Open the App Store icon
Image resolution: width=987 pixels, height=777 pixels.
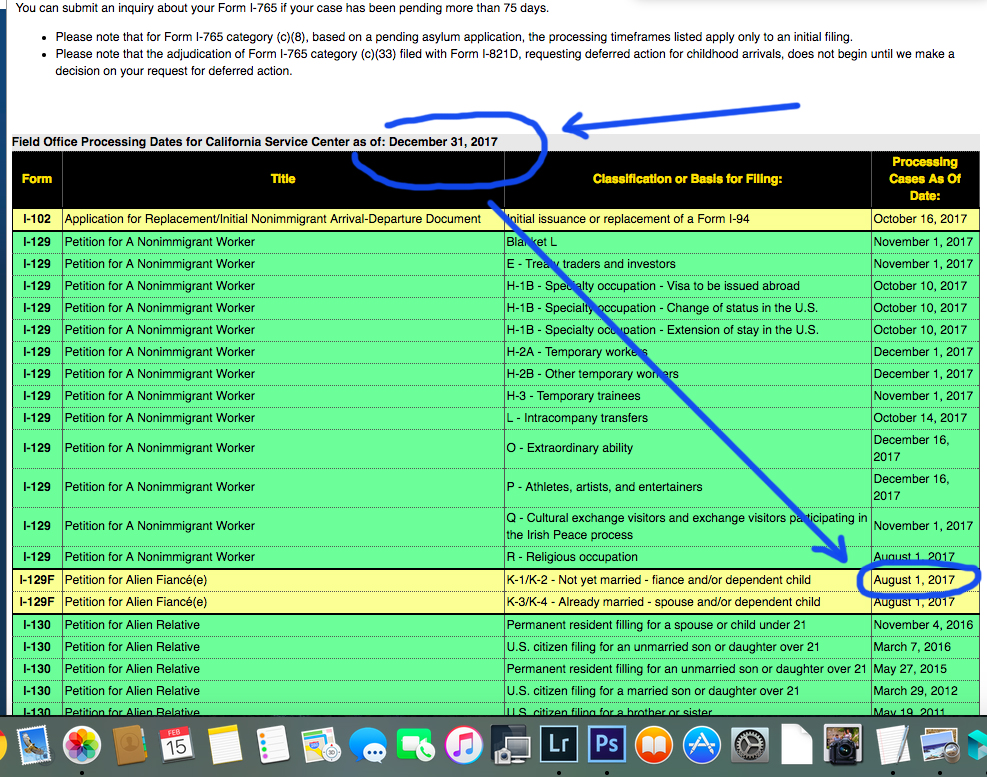click(702, 745)
